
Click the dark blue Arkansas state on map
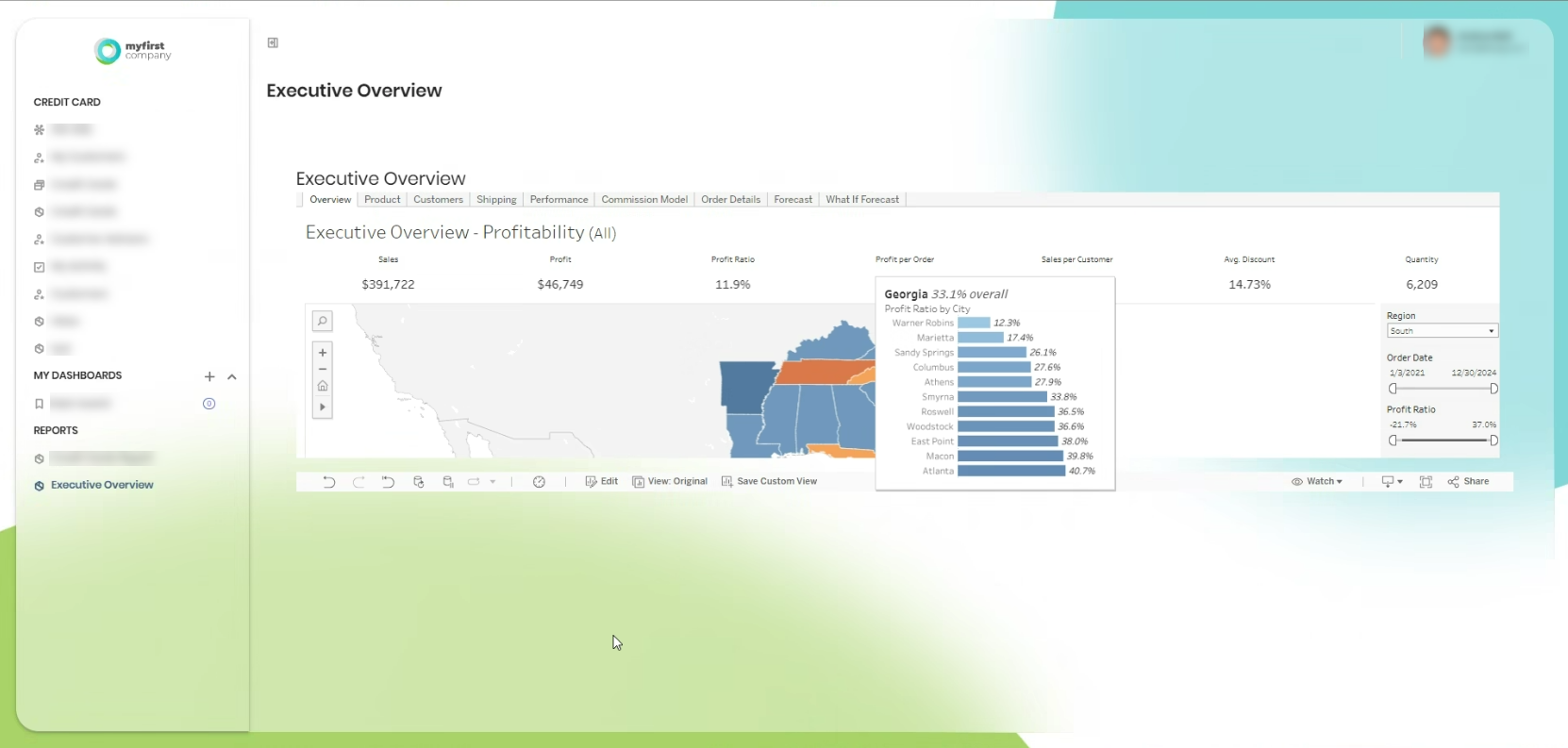tap(746, 387)
